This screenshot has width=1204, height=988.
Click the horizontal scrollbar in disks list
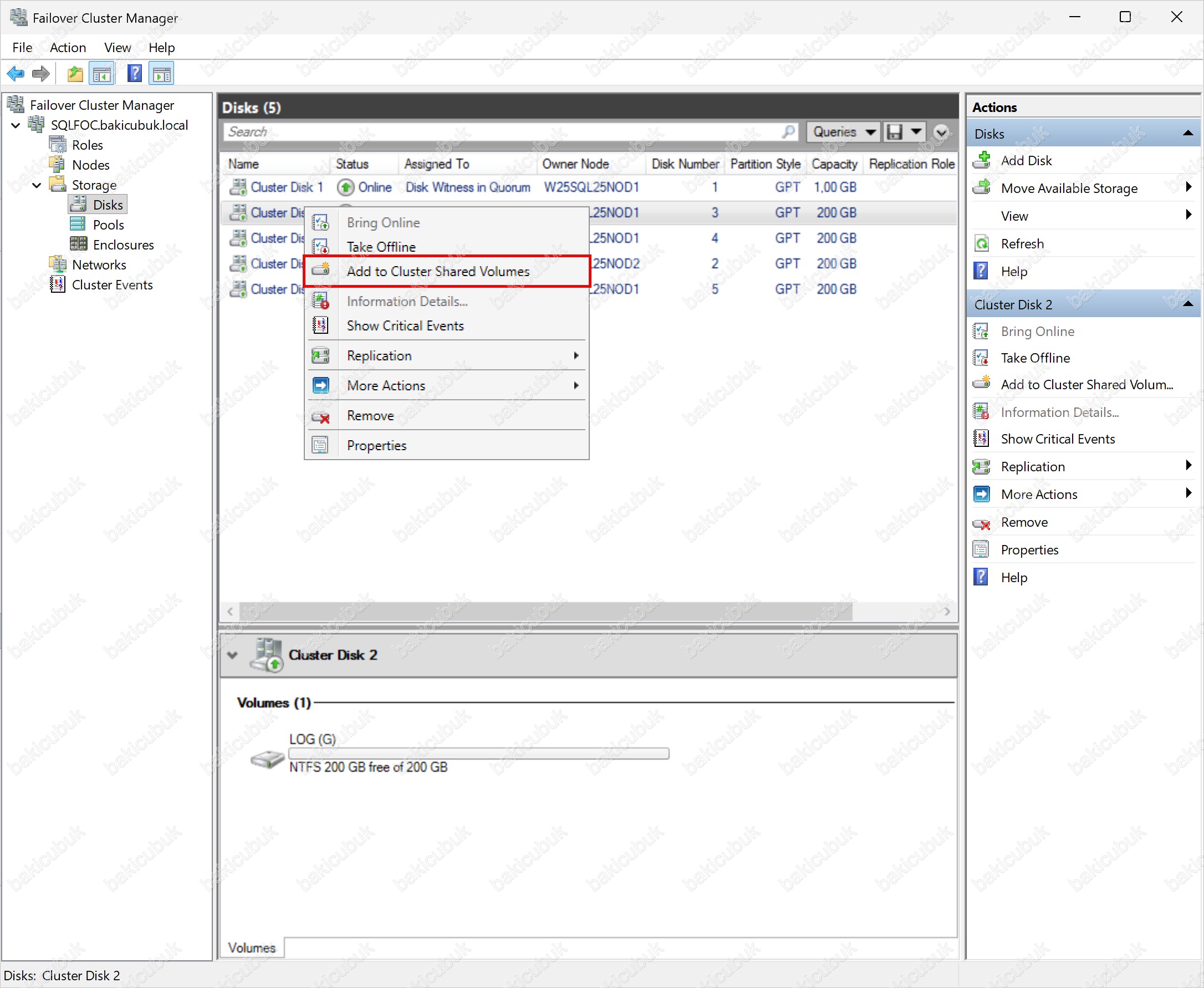[545, 611]
